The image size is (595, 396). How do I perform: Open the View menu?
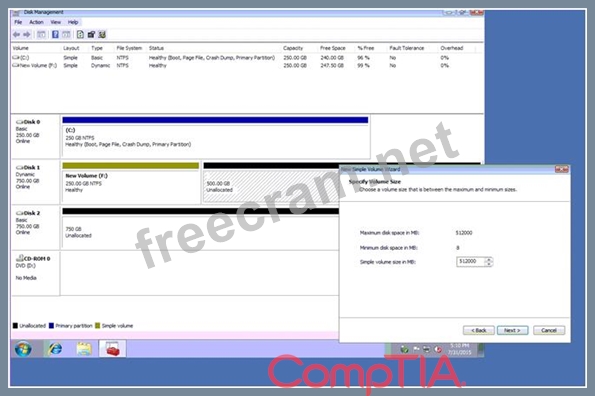pos(56,22)
